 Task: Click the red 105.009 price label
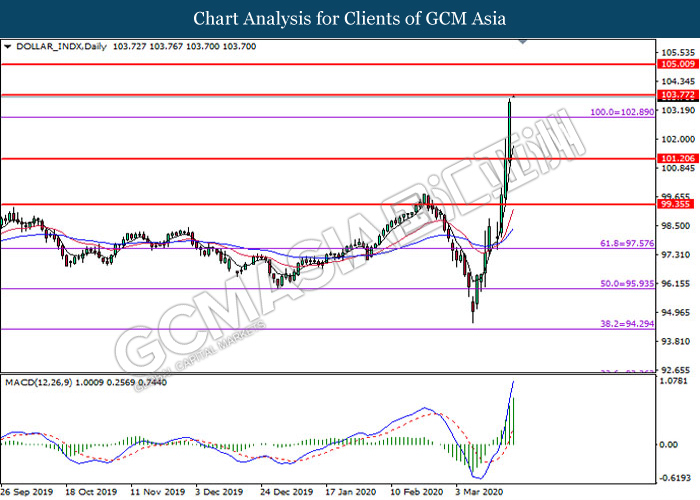click(x=678, y=64)
